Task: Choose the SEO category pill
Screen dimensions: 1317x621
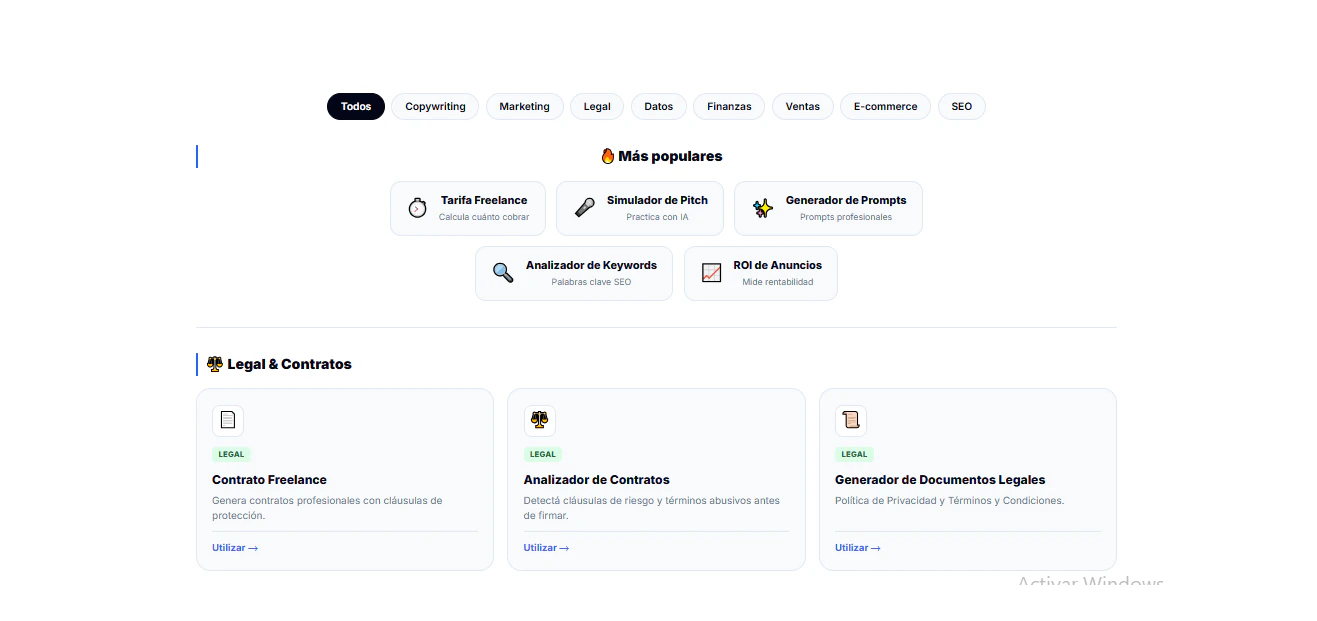Action: pyautogui.click(x=961, y=107)
